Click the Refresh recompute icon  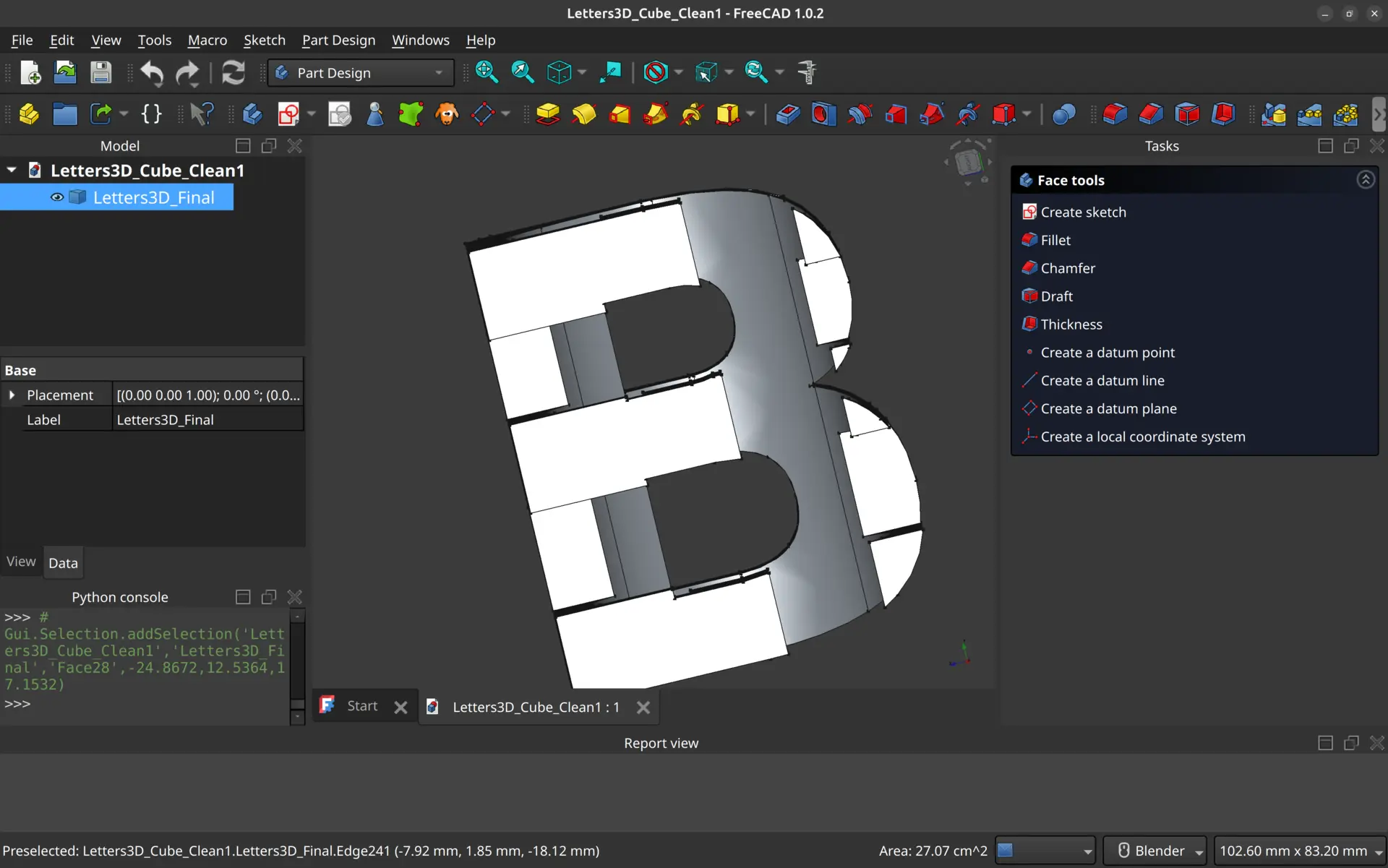(233, 72)
